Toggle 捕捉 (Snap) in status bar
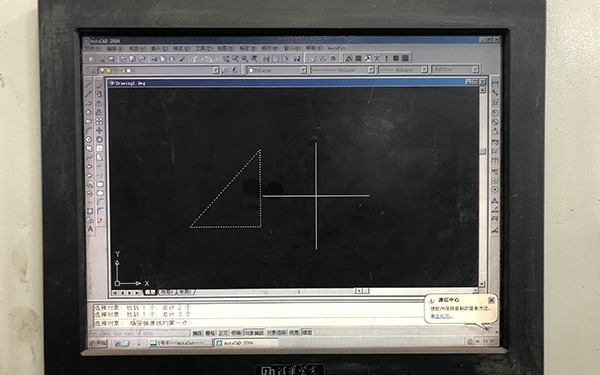Viewport: 600px width, 375px height. tap(197, 333)
